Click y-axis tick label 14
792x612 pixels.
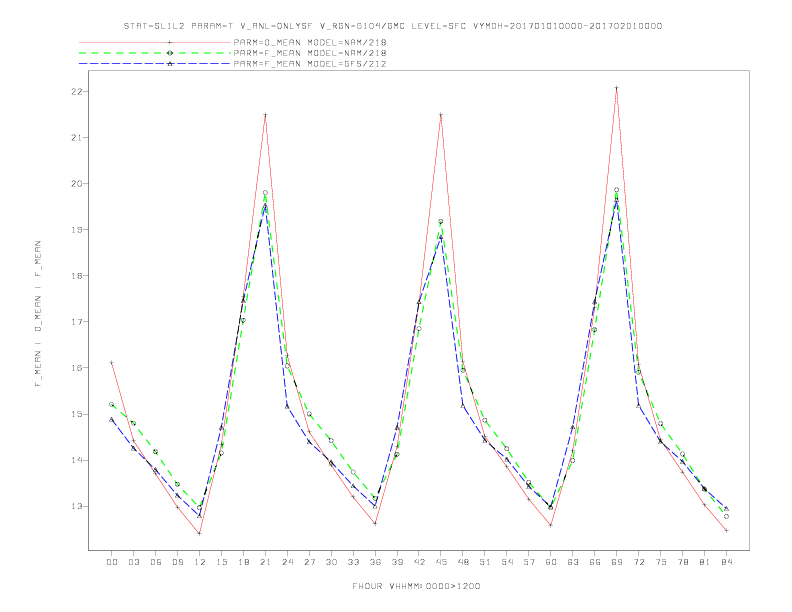click(76, 460)
